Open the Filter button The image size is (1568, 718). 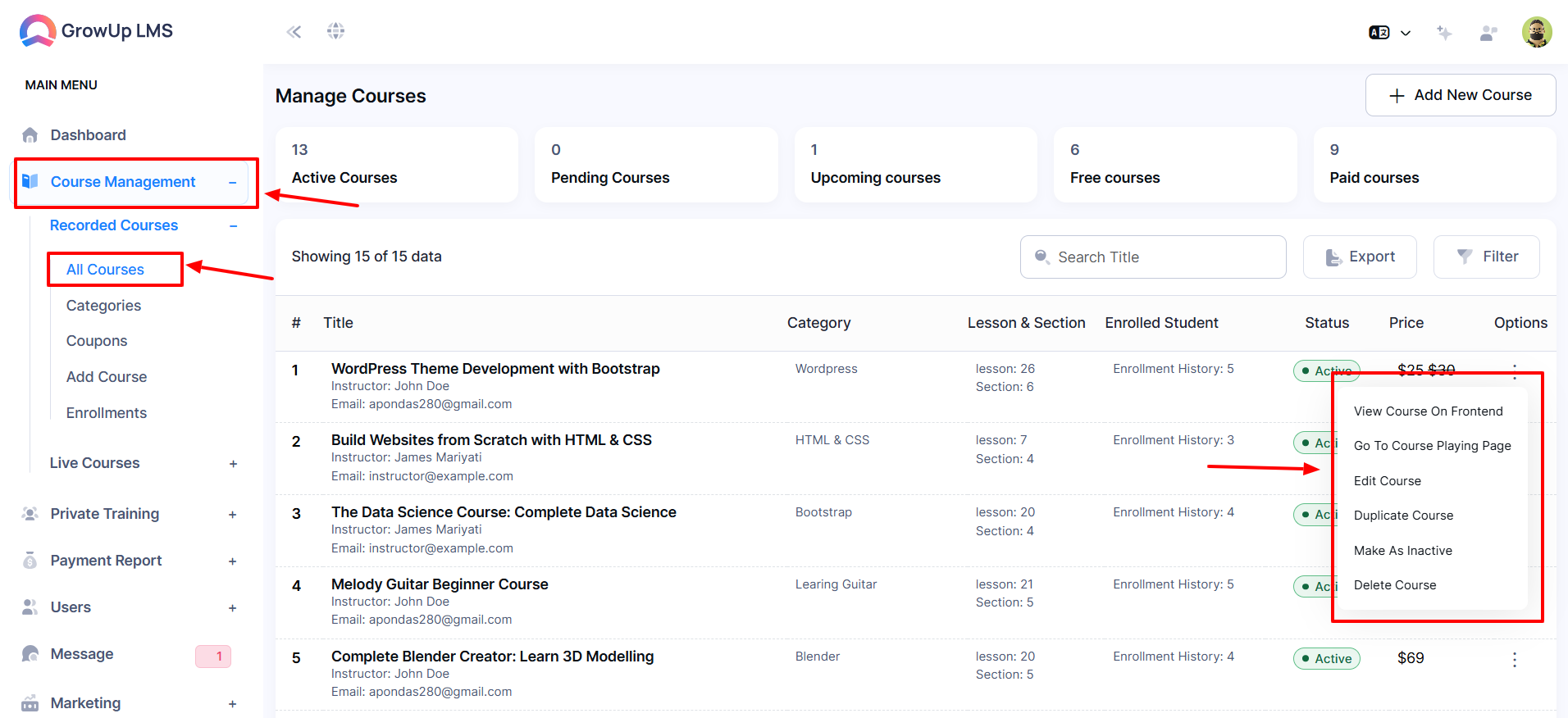1486,257
